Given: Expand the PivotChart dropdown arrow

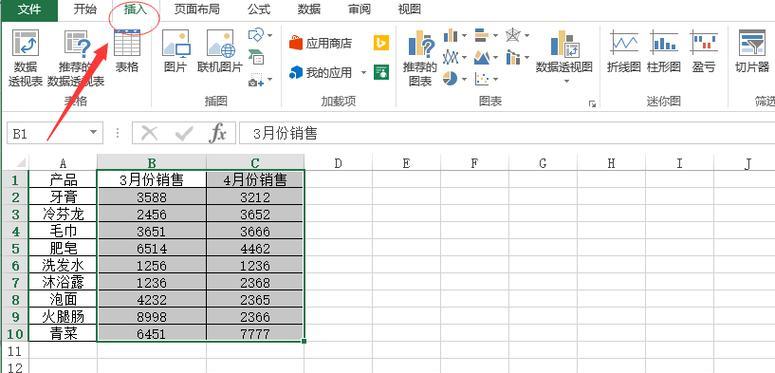Looking at the screenshot, I should [x=566, y=81].
